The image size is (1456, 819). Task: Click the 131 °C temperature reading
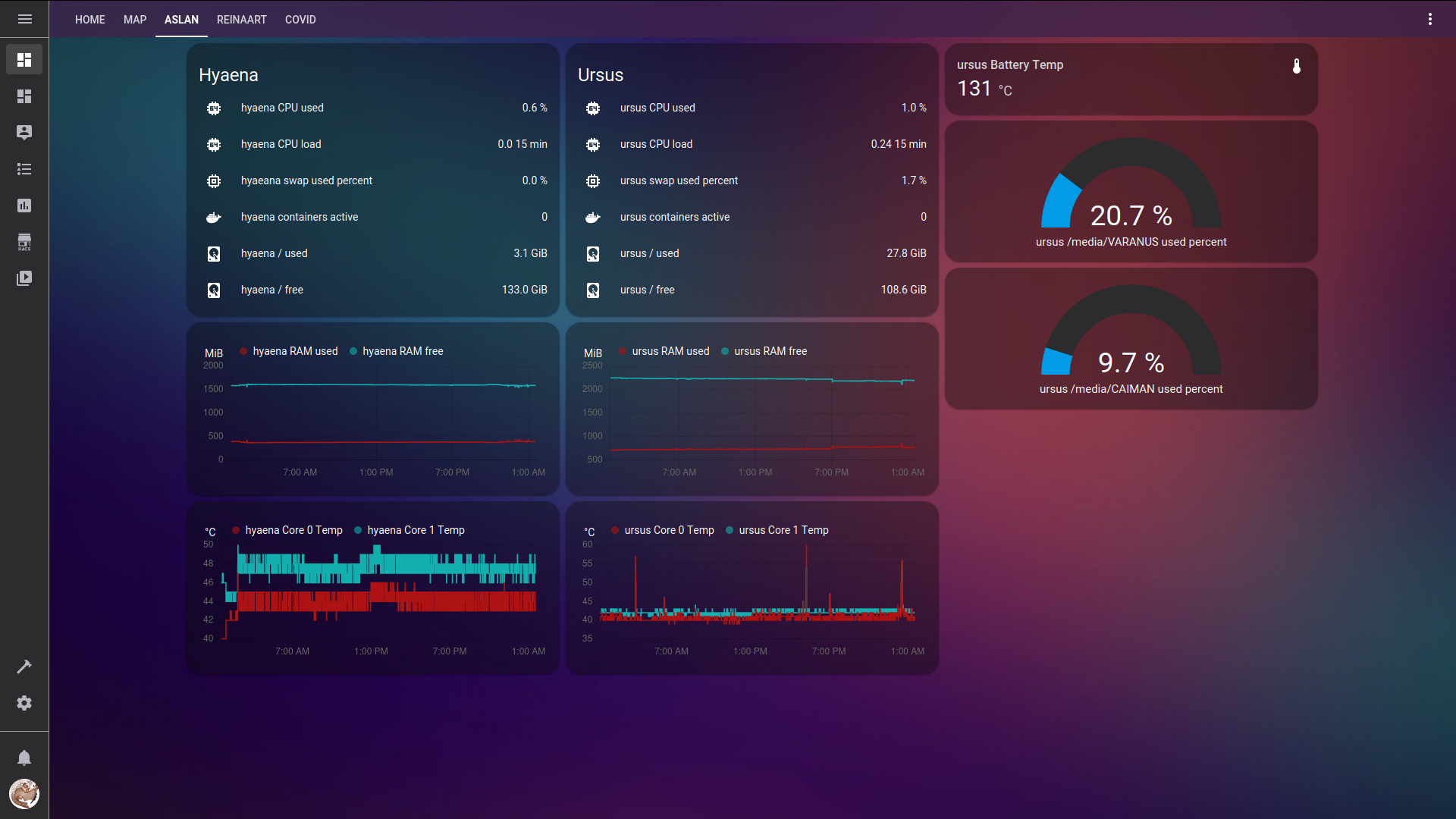[x=984, y=89]
